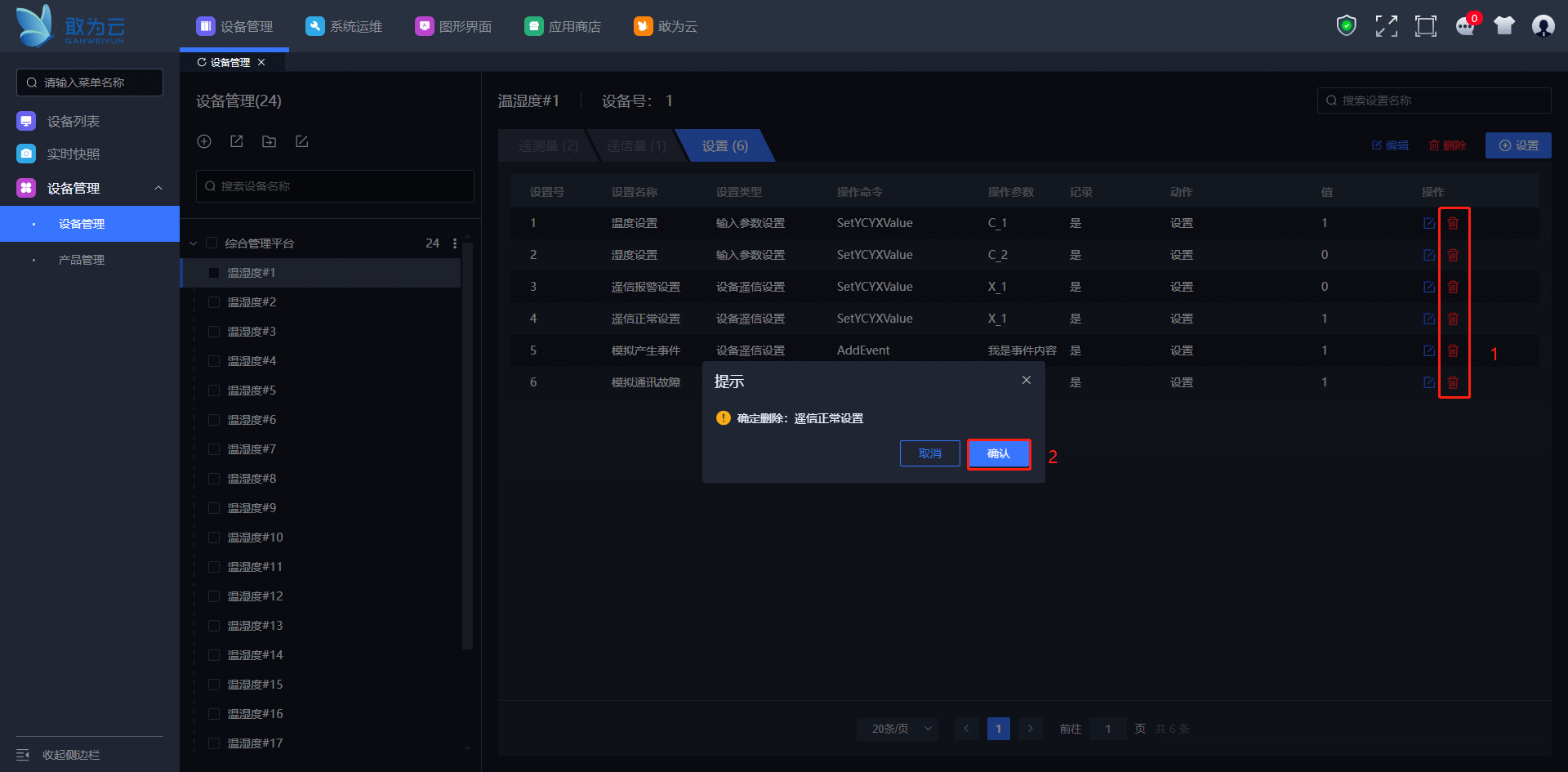Edit row 遥信报警设置 with pencil icon

coord(1429,287)
